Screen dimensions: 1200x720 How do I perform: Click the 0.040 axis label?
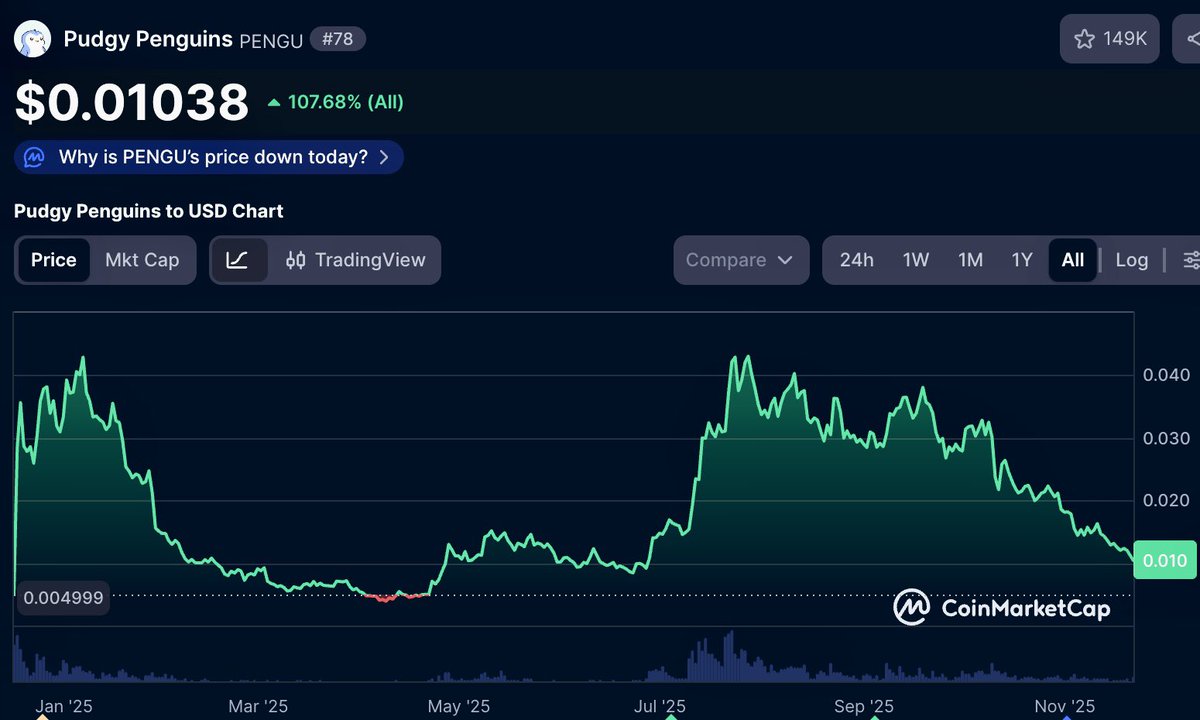tap(1166, 375)
